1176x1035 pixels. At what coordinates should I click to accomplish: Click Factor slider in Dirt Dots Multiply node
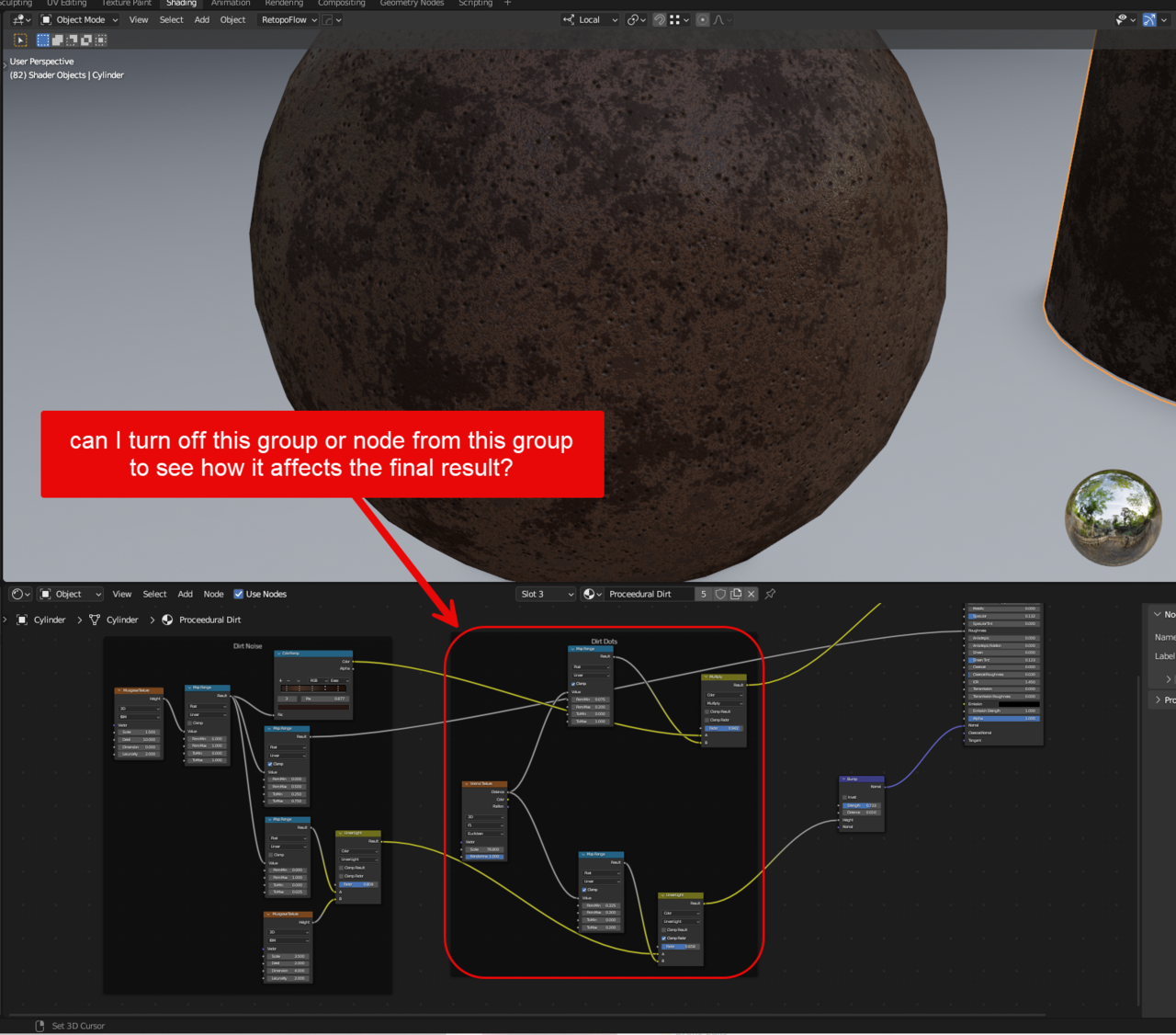pos(724,728)
